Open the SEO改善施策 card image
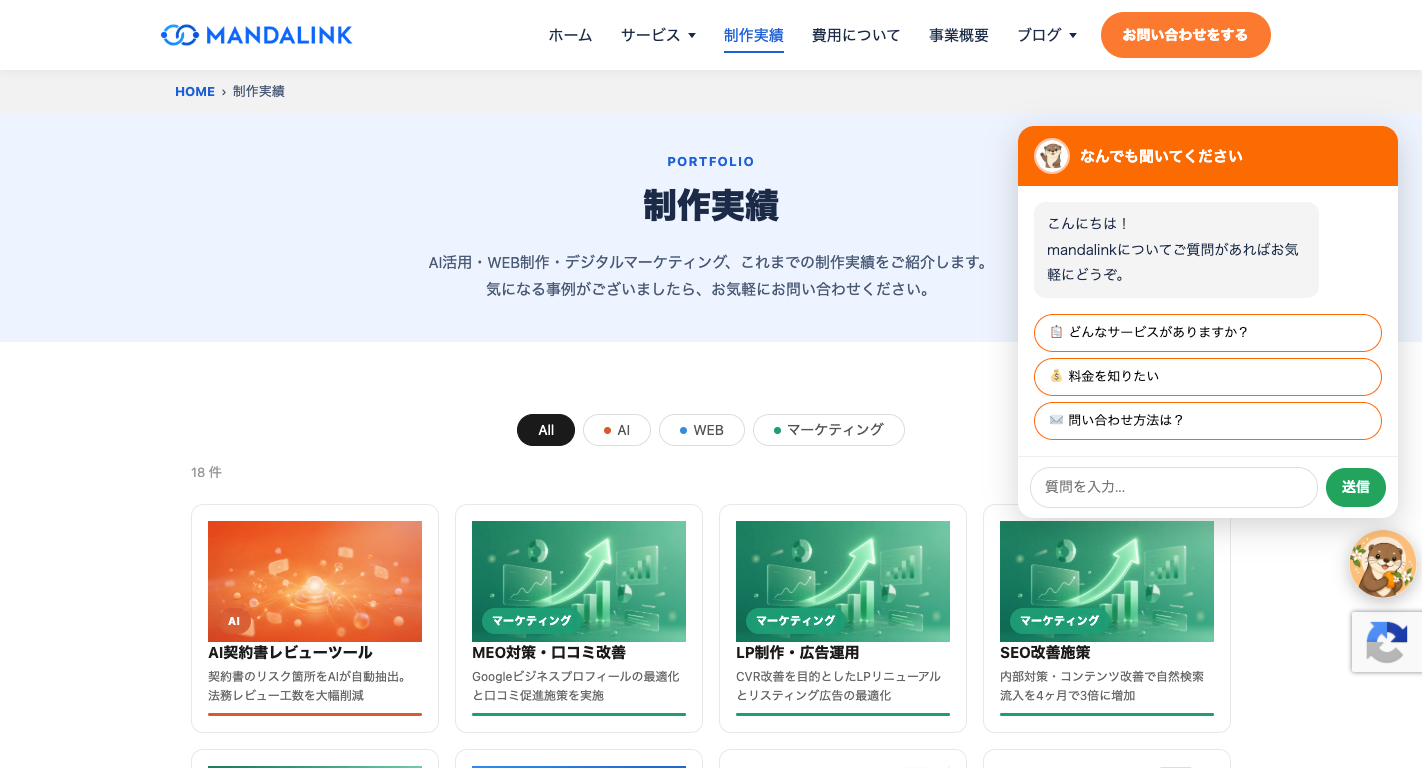The width and height of the screenshot is (1422, 768). pyautogui.click(x=1107, y=581)
